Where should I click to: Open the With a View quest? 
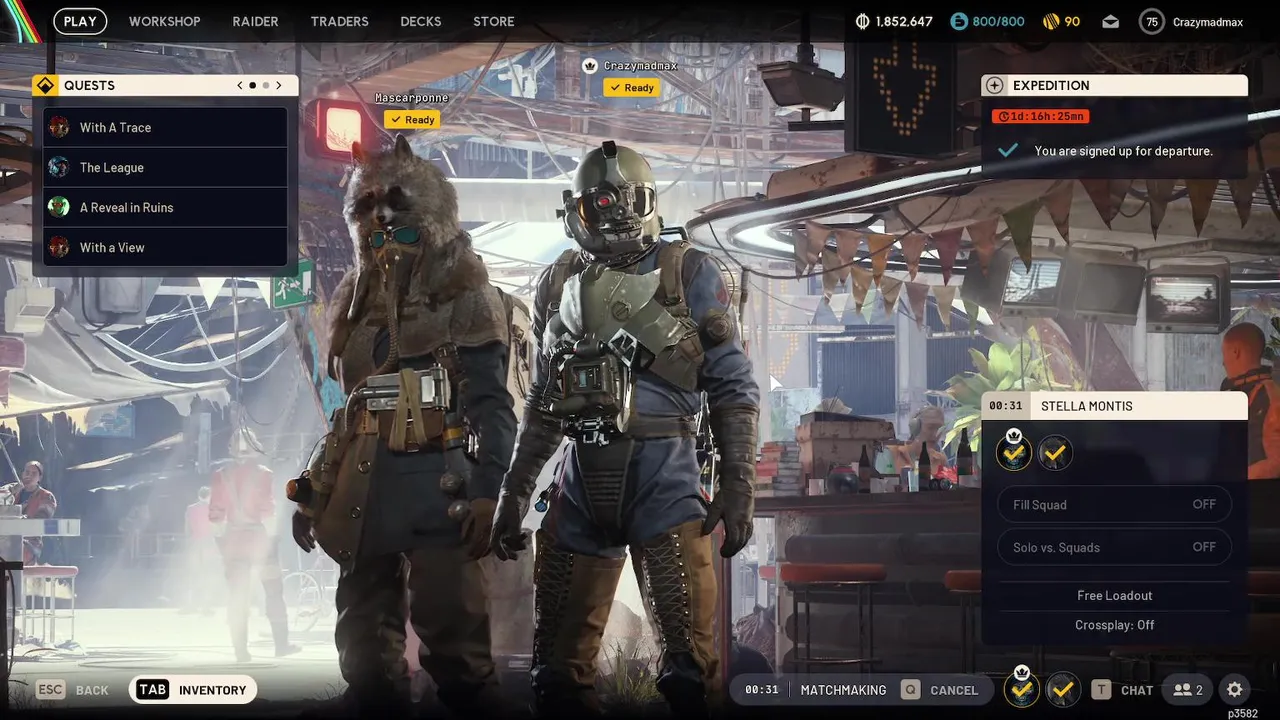165,247
